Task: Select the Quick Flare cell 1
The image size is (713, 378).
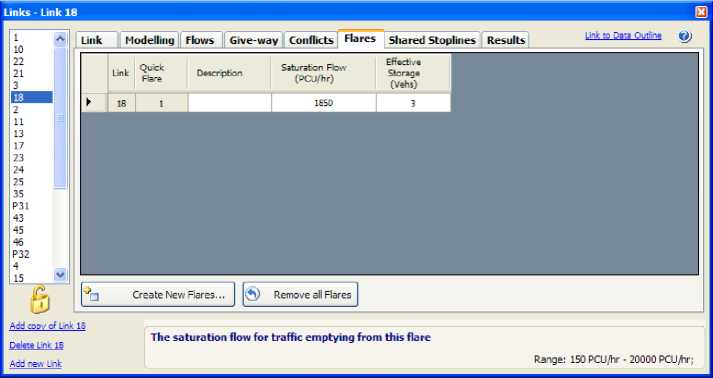Action: click(x=161, y=103)
